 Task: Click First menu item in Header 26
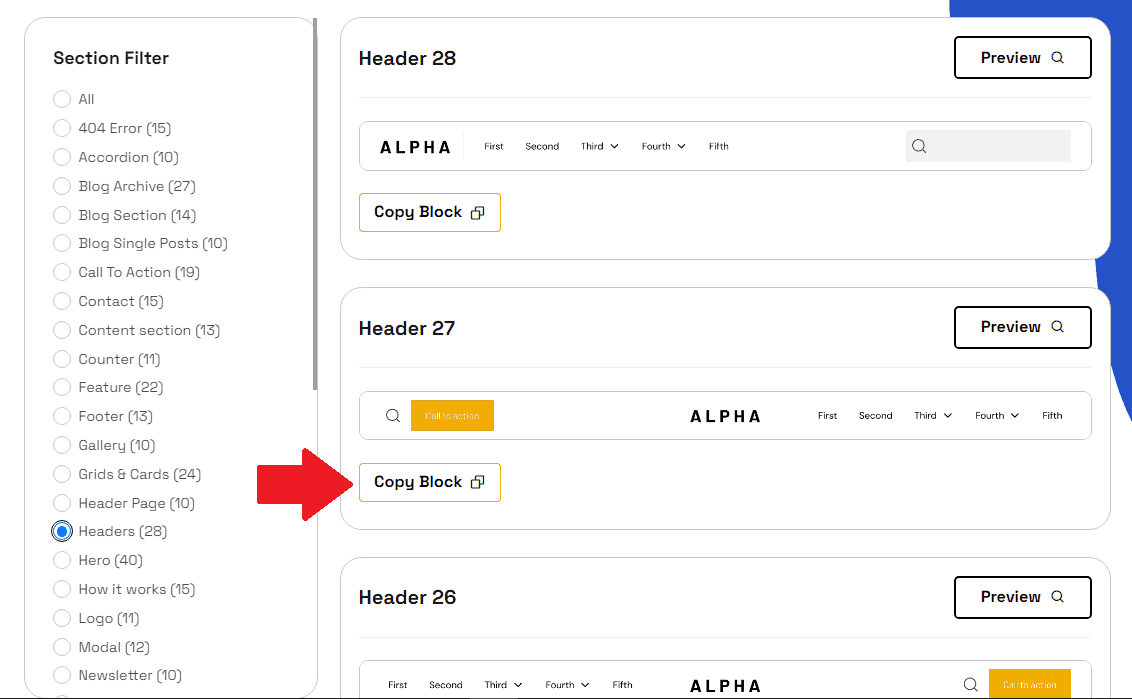coord(398,685)
